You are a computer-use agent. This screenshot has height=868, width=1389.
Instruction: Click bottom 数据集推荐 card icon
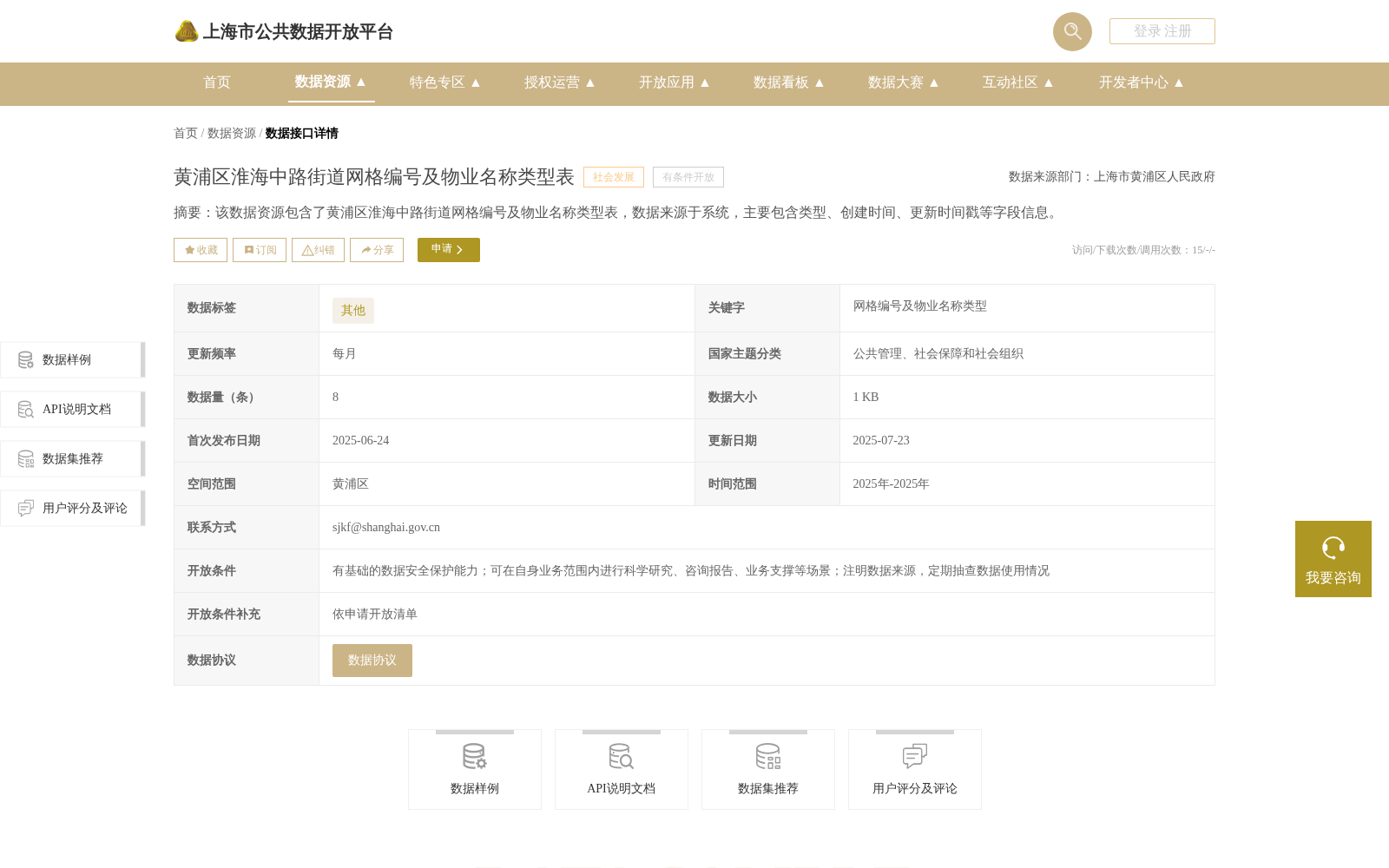767,756
